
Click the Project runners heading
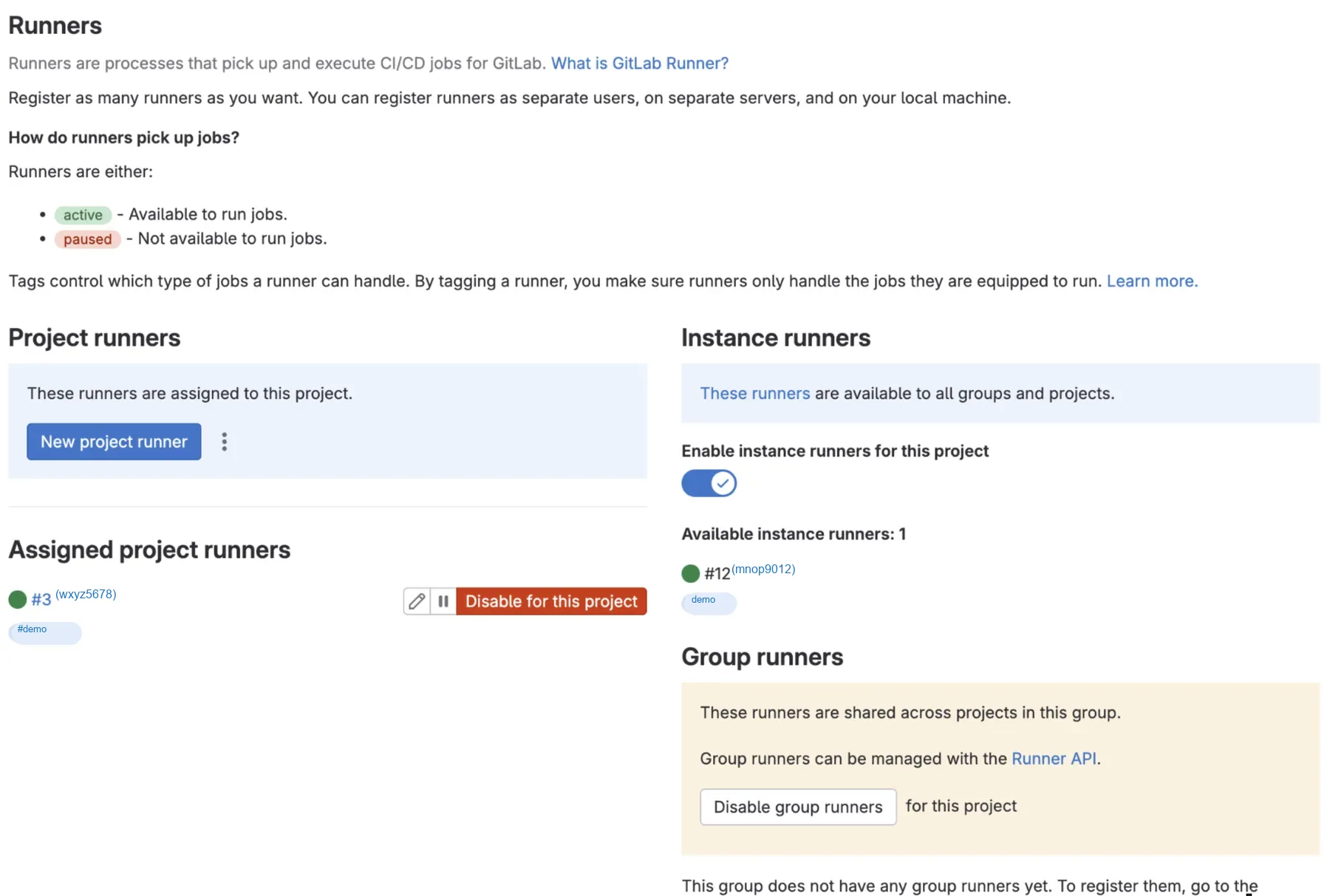[x=95, y=338]
